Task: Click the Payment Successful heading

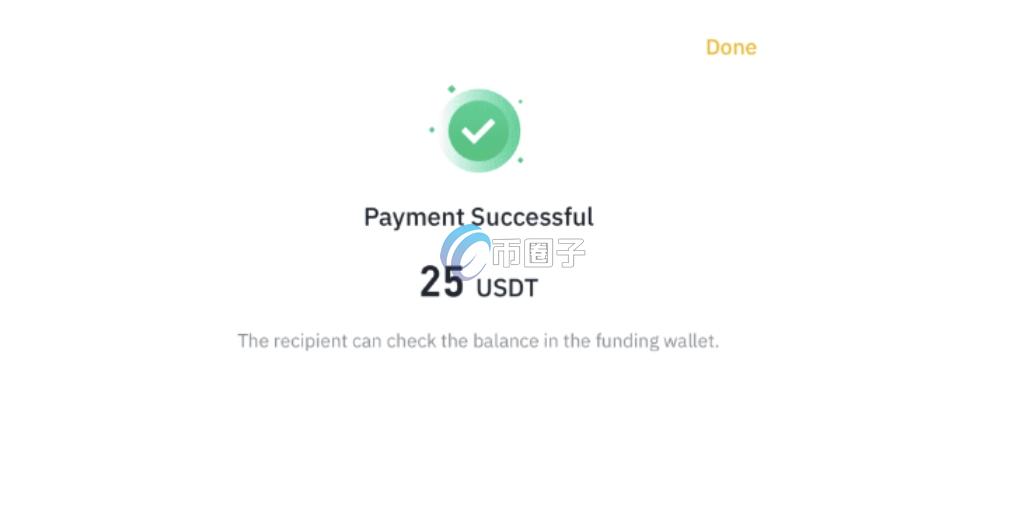Action: pyautogui.click(x=478, y=217)
